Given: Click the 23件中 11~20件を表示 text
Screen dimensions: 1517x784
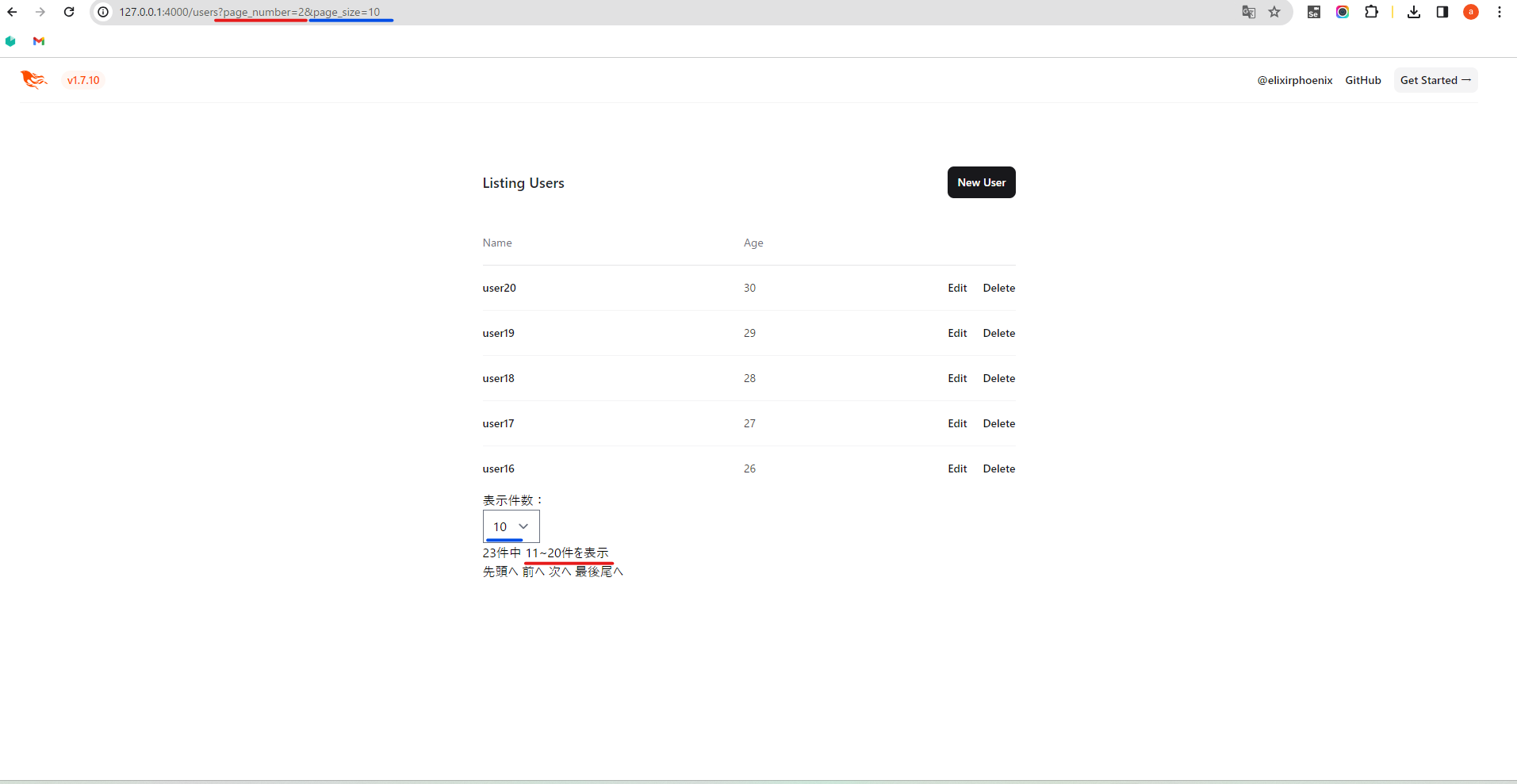Looking at the screenshot, I should tap(546, 553).
